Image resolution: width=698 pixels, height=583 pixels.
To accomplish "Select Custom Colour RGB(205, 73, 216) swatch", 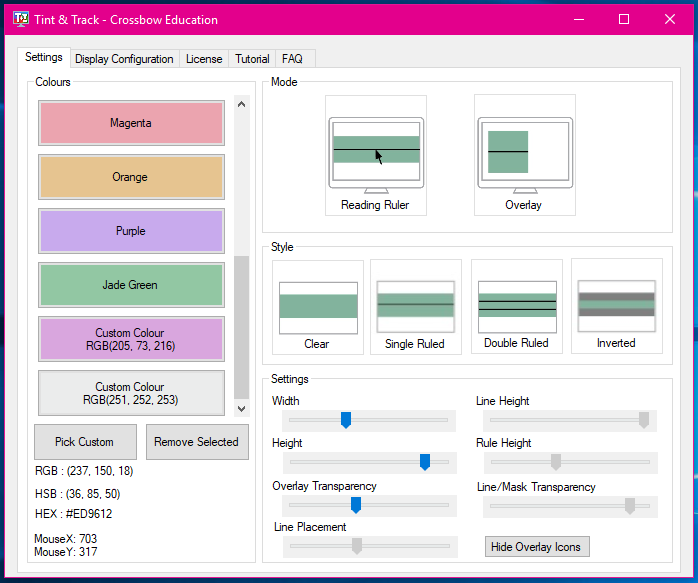I will [131, 339].
